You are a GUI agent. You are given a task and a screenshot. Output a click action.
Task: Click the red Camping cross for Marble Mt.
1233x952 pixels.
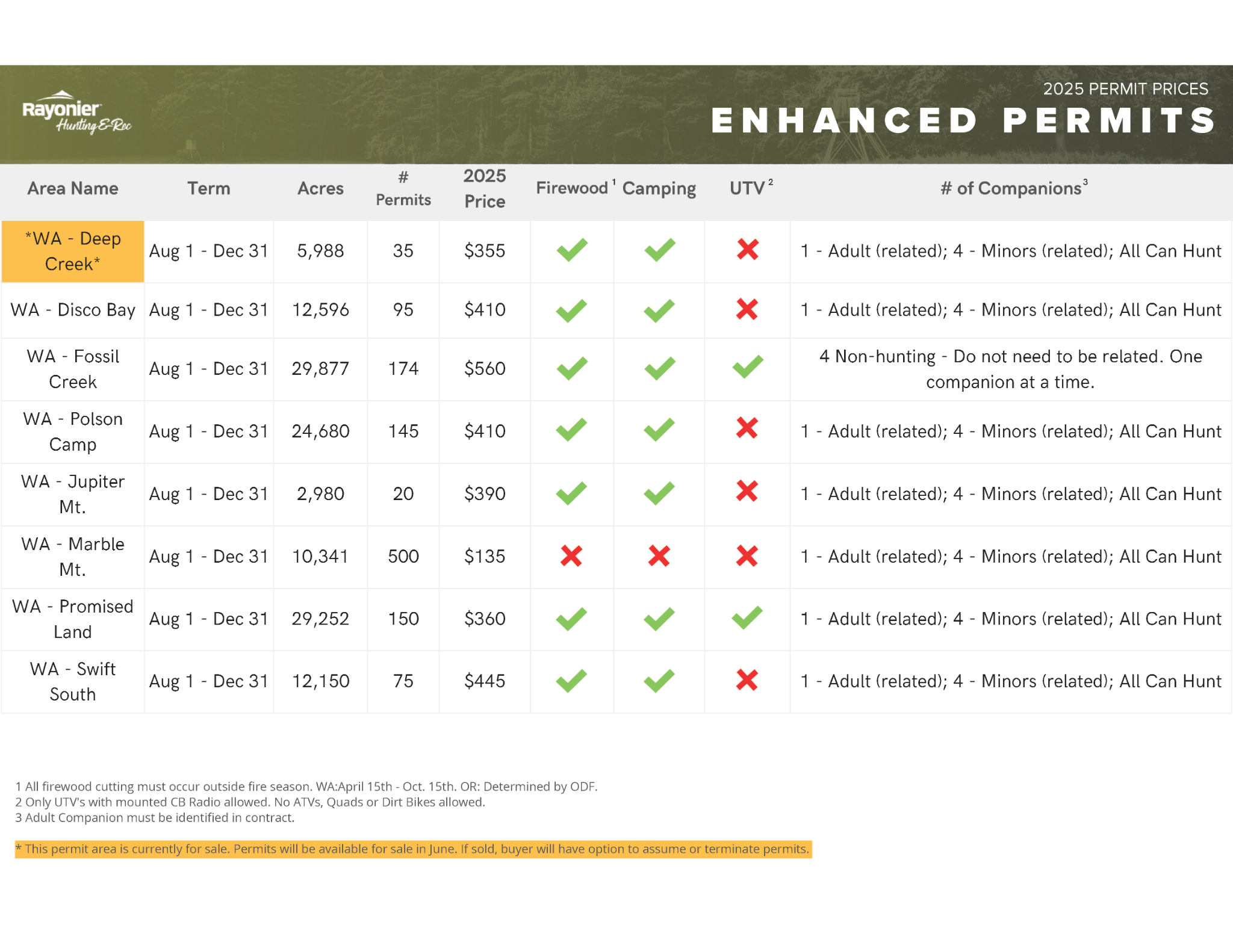659,555
